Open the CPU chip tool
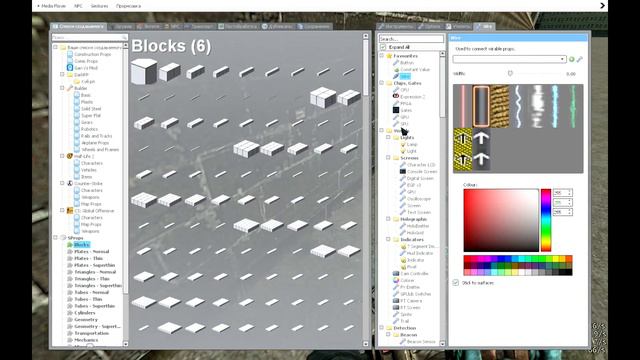 pos(404,90)
